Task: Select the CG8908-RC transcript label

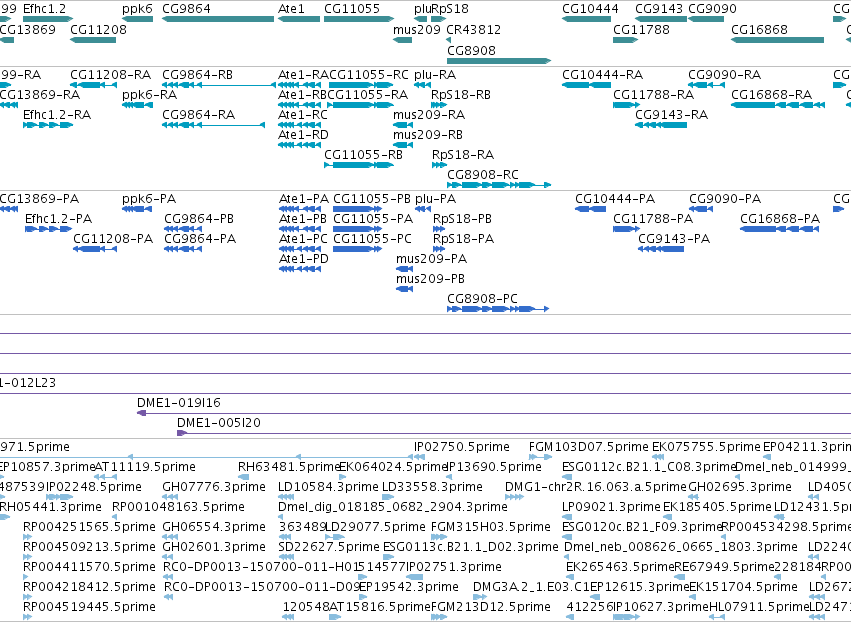Action: [483, 175]
